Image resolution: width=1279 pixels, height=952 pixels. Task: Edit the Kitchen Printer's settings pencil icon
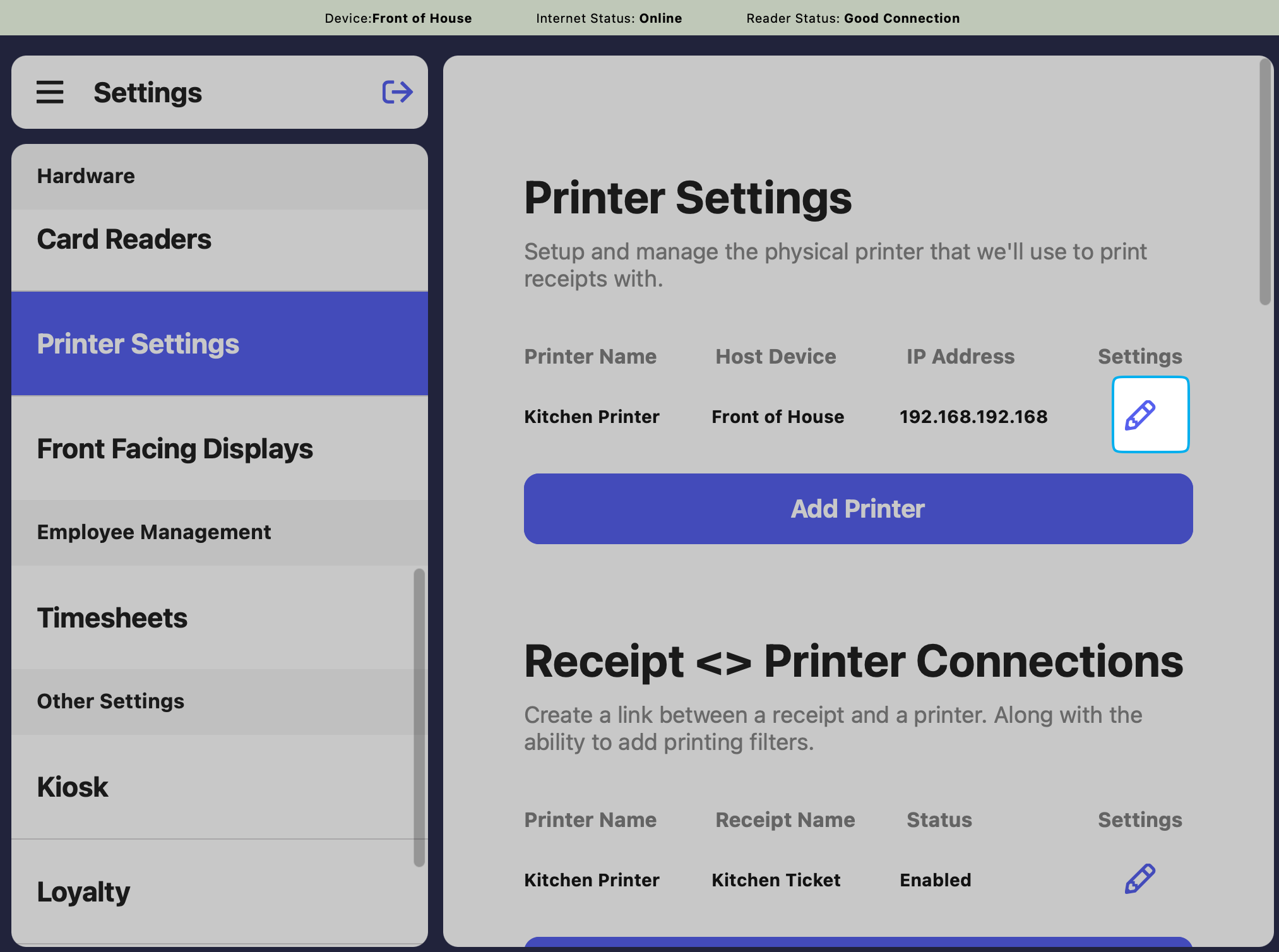[1150, 415]
